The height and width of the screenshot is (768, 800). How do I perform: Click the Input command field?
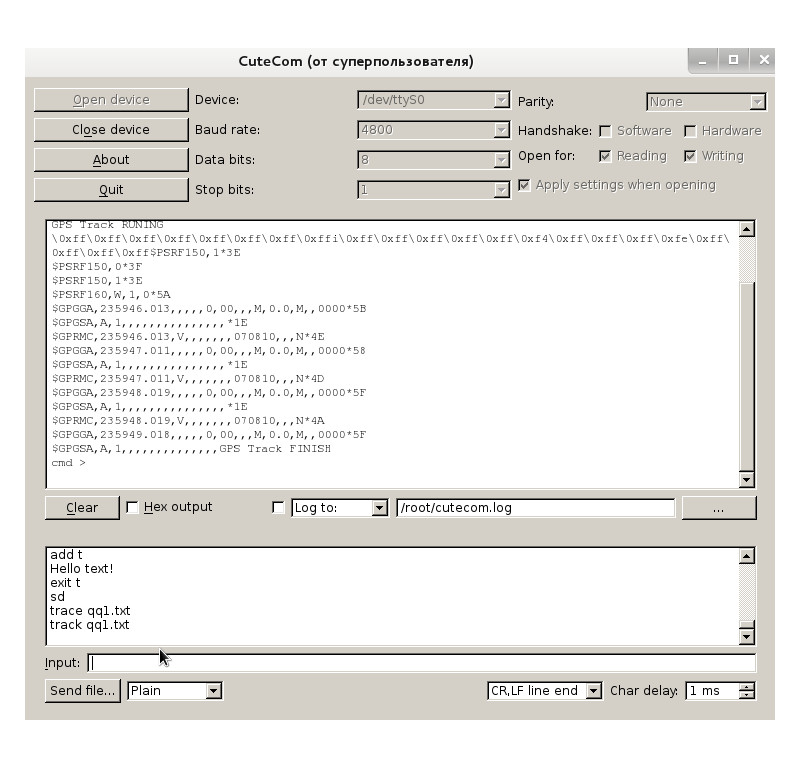pyautogui.click(x=421, y=663)
